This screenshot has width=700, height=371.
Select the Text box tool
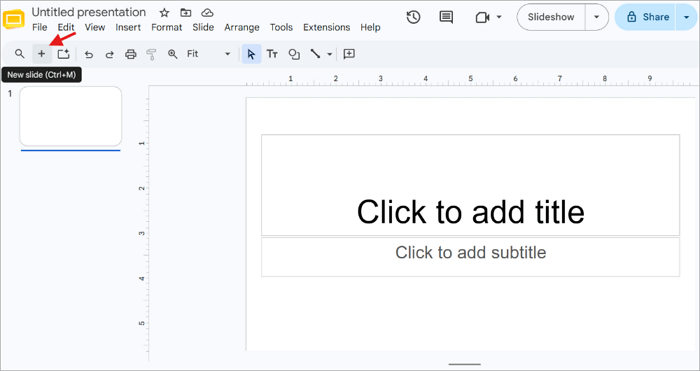272,54
